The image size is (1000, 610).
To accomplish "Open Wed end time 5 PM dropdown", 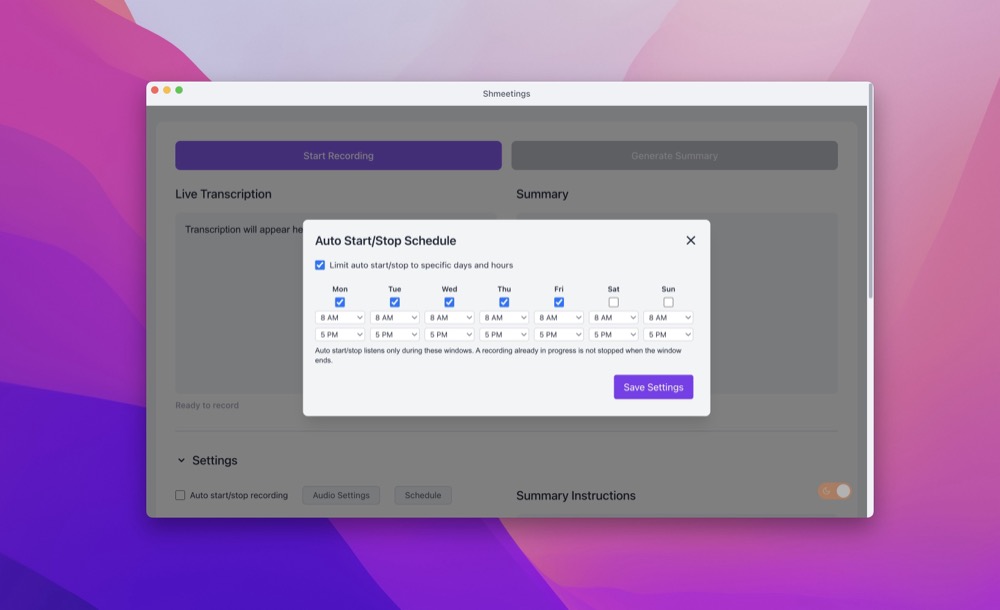I will pos(450,334).
